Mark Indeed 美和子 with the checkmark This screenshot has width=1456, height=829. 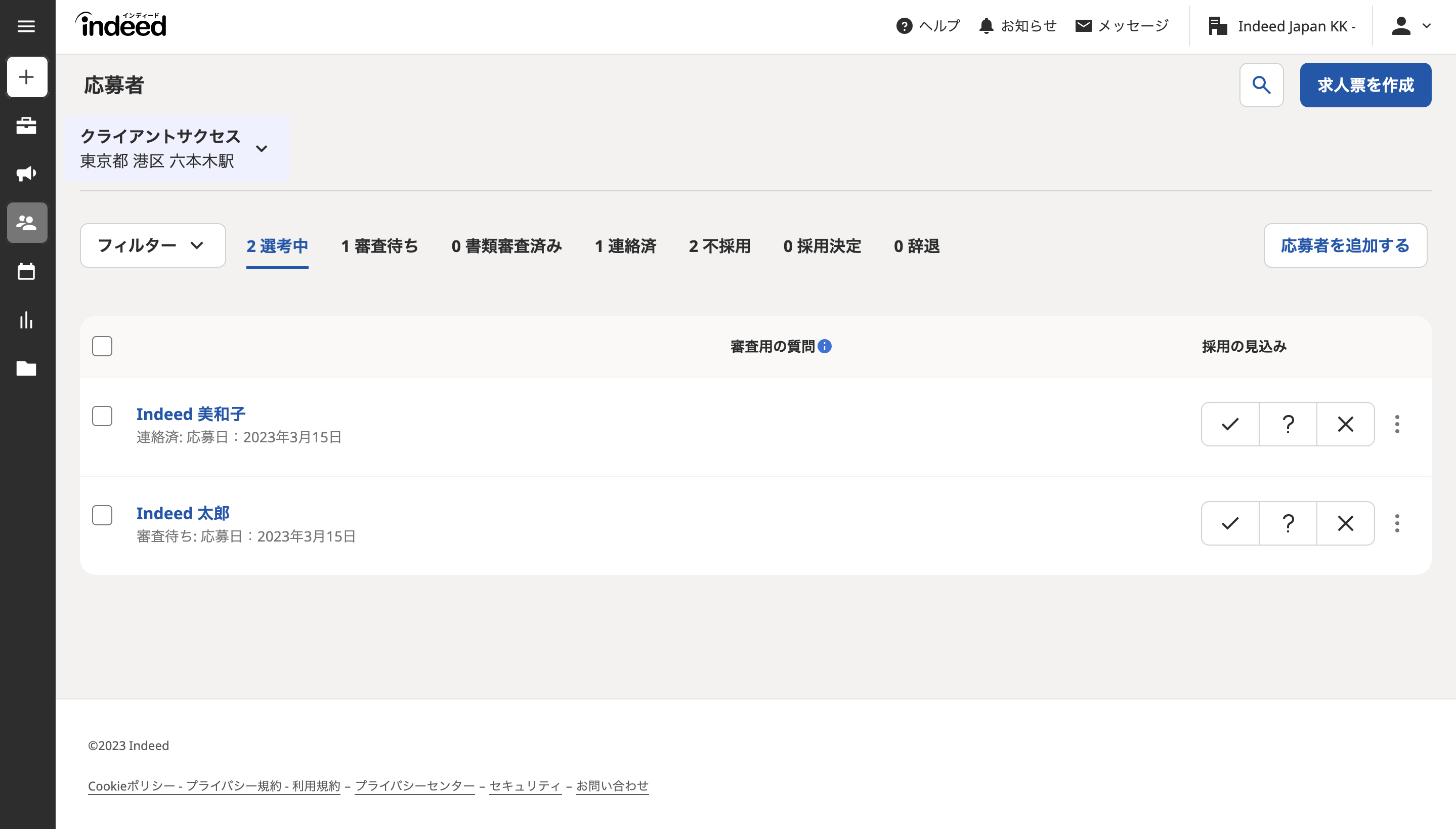[1229, 424]
